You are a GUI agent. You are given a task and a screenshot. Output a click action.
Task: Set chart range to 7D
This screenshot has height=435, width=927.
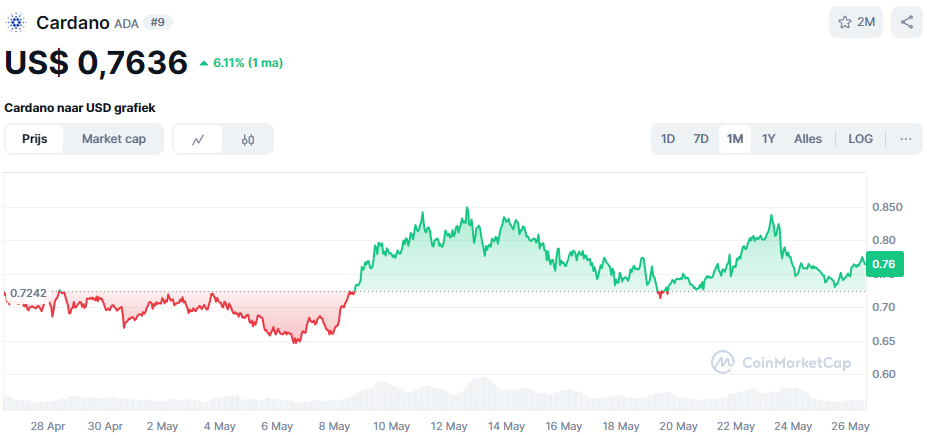(701, 139)
